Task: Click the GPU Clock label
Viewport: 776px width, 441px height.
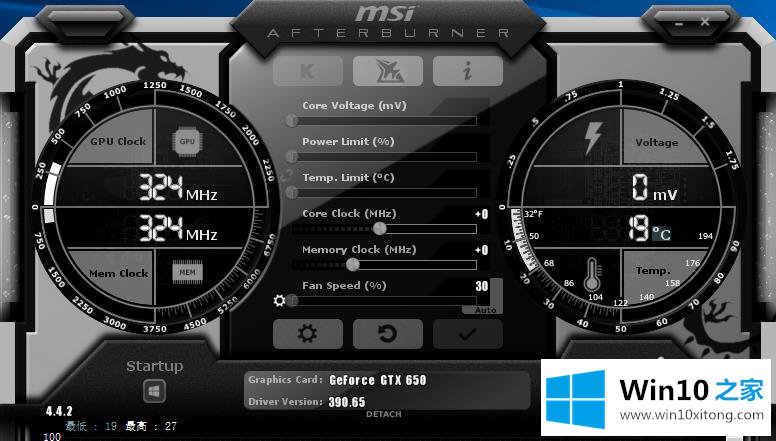Action: click(118, 142)
